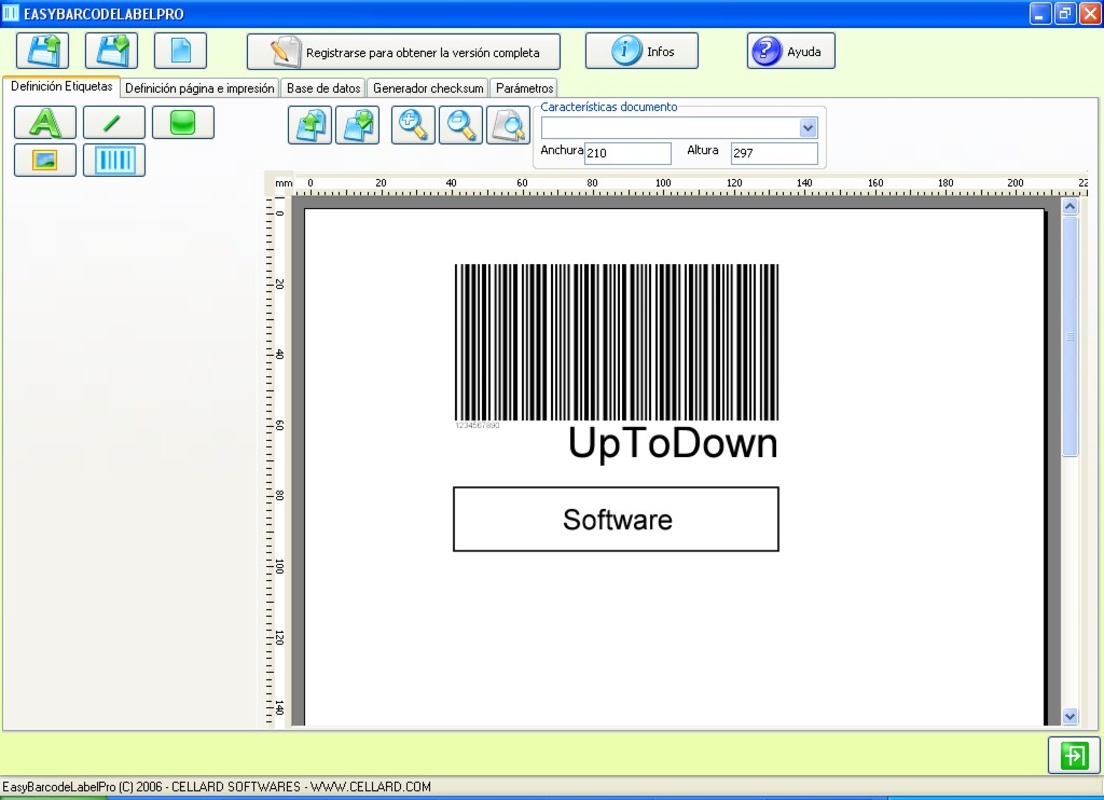This screenshot has width=1104, height=800.
Task: Minimize the EasyBarcodeLabelPro window
Action: pos(1040,13)
